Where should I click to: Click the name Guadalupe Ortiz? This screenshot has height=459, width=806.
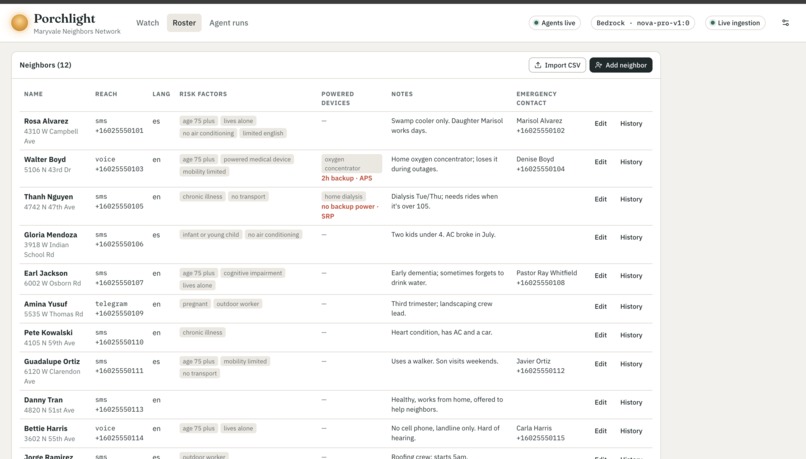coord(52,361)
